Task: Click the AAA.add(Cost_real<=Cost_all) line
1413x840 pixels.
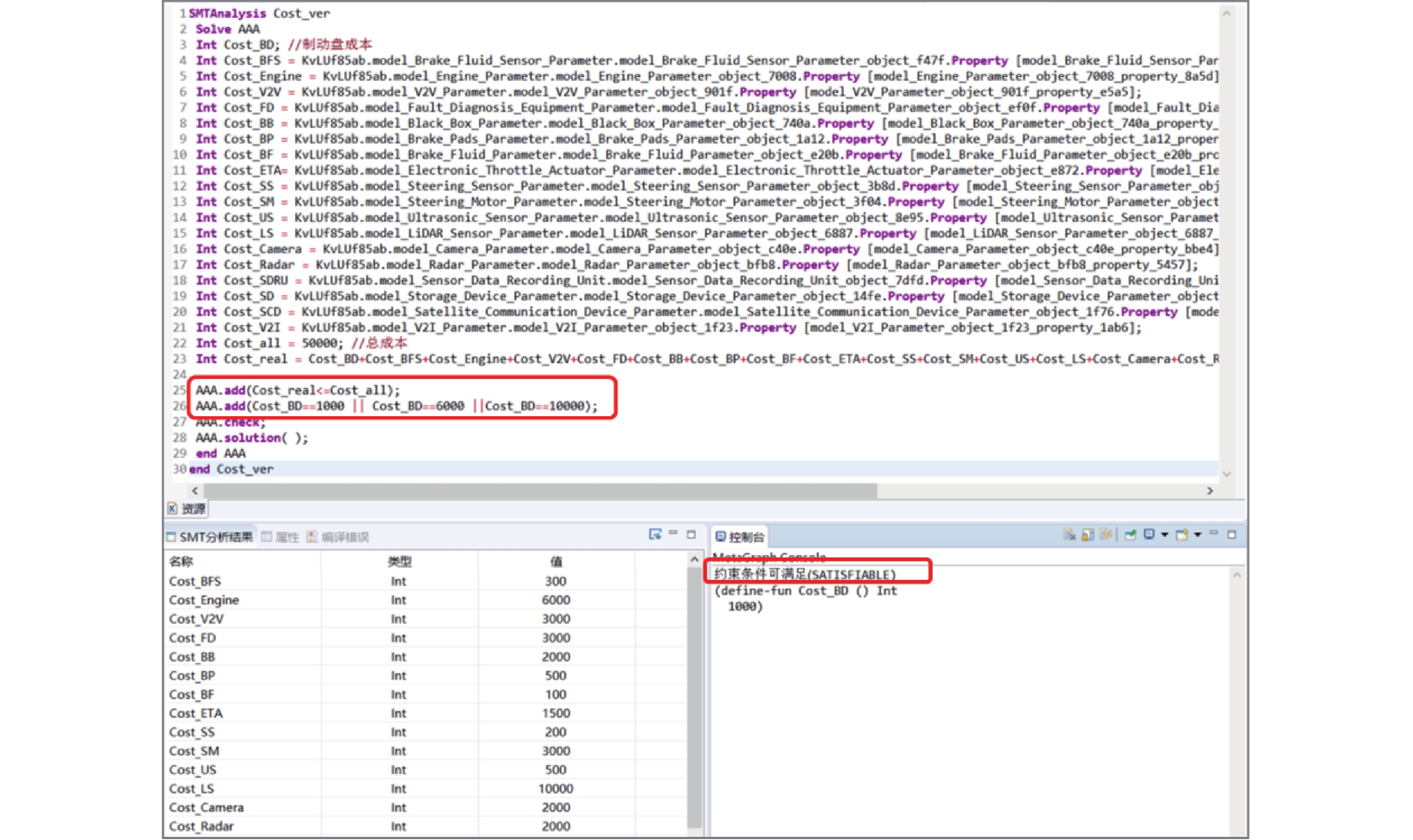Action: [298, 391]
